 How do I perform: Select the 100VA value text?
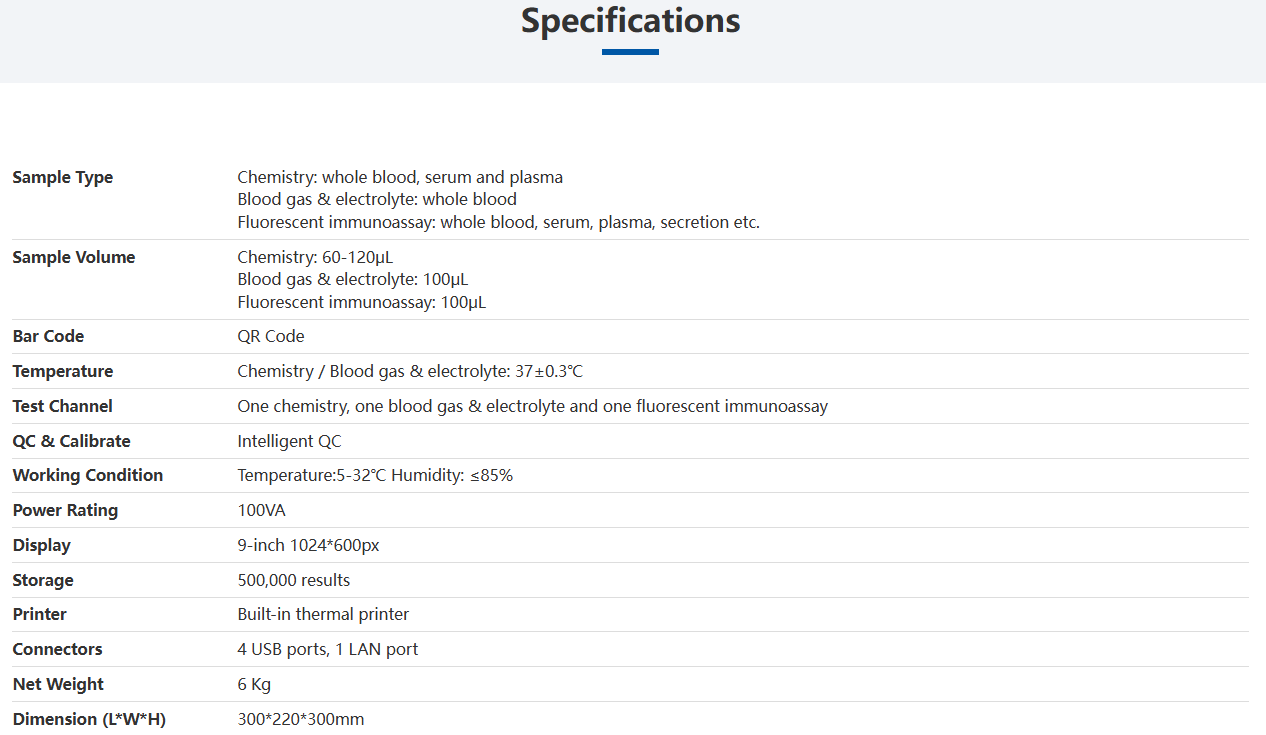pos(261,510)
